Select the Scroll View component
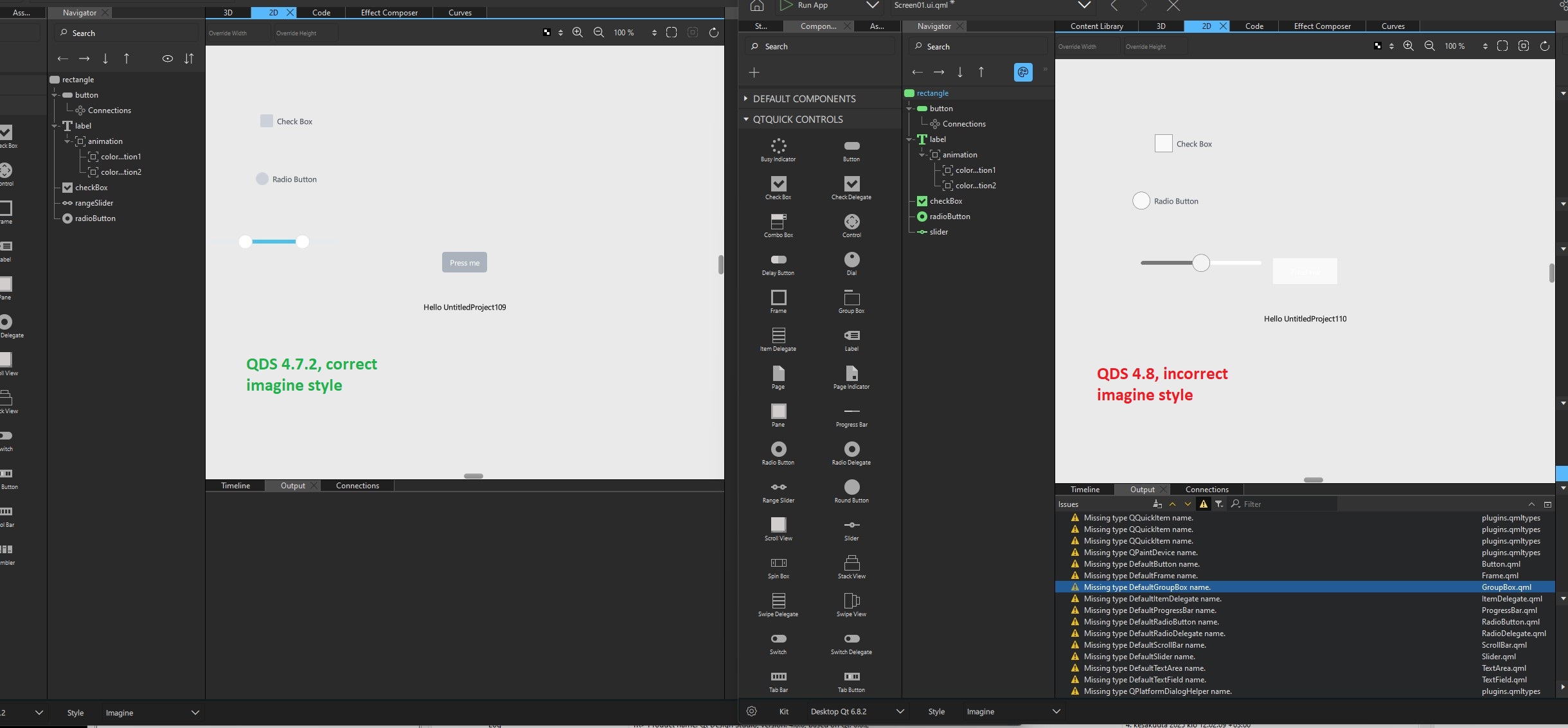Viewport: 1568px width, 728px height. tap(778, 529)
